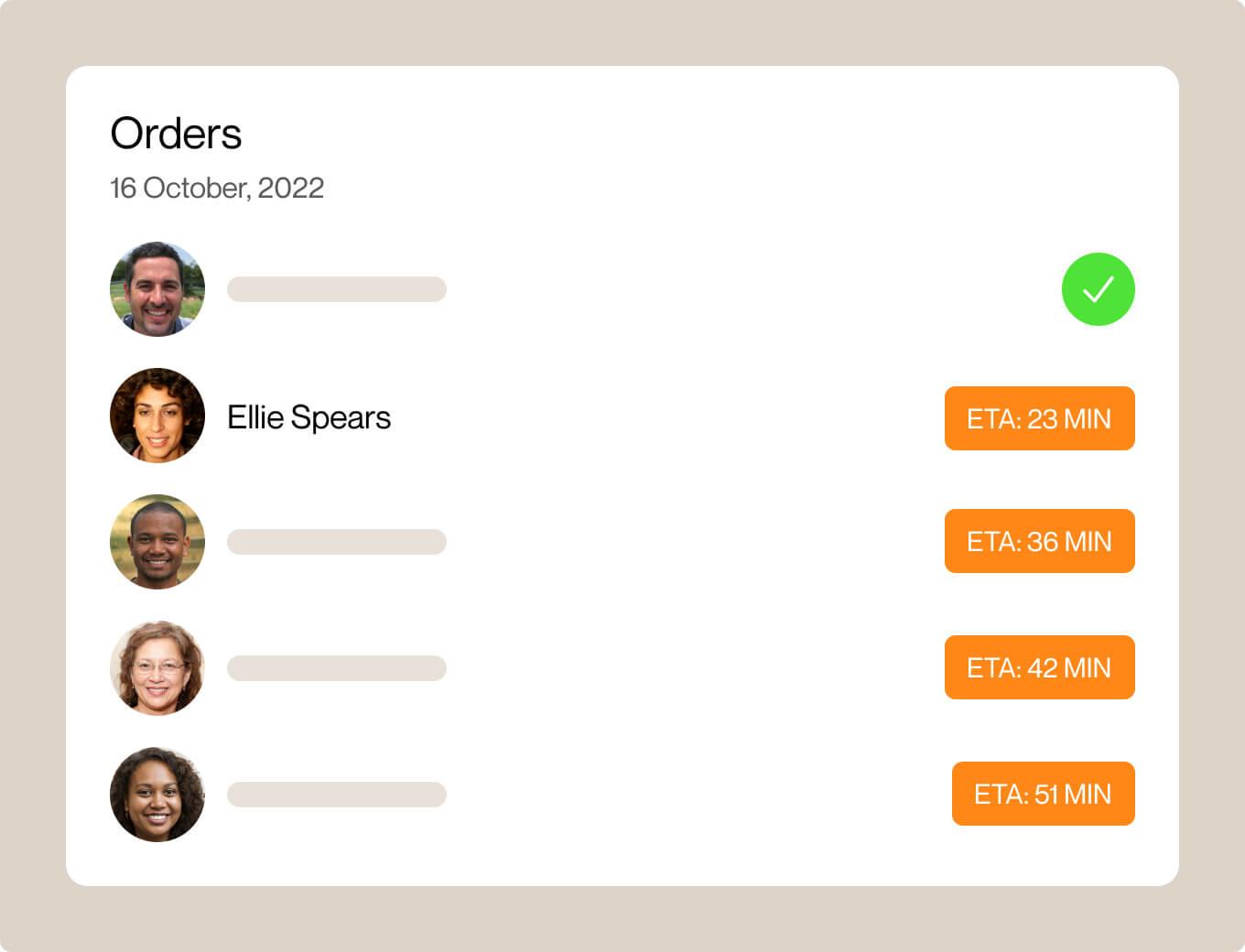
Task: Select the avatar in the 42 MIN order row
Action: pyautogui.click(x=157, y=668)
